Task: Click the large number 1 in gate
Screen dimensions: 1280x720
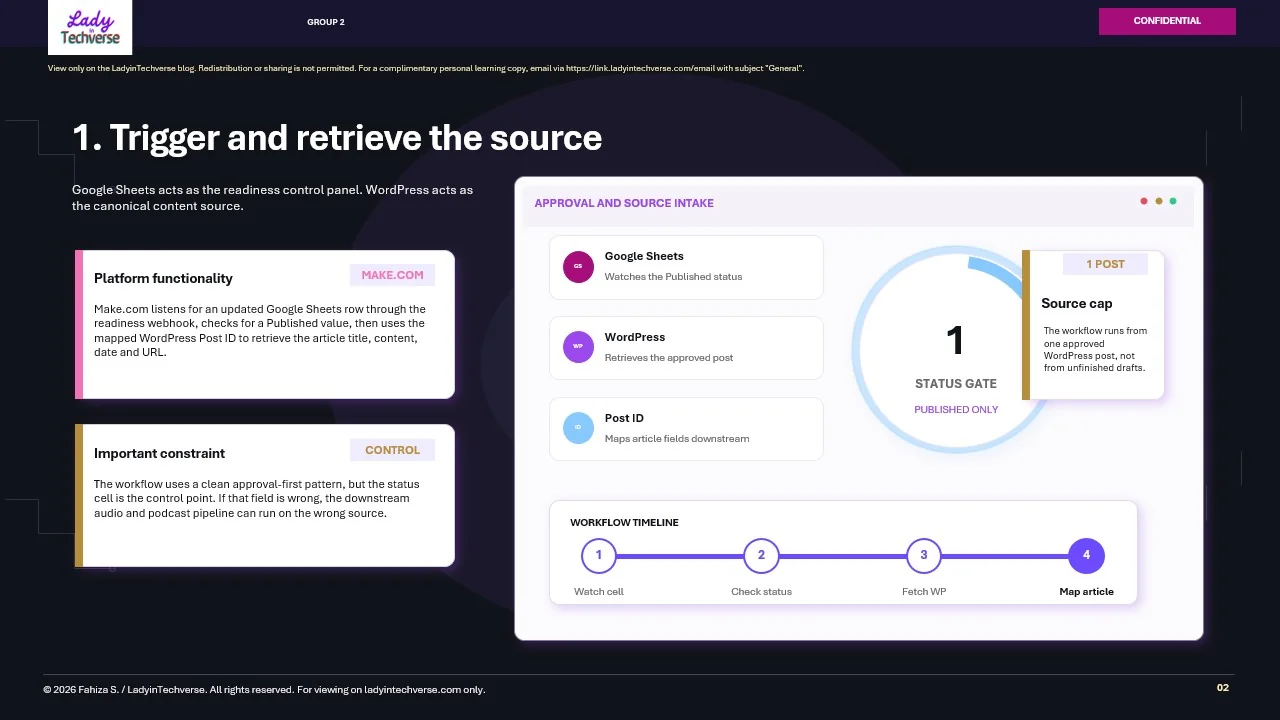Action: pos(955,341)
